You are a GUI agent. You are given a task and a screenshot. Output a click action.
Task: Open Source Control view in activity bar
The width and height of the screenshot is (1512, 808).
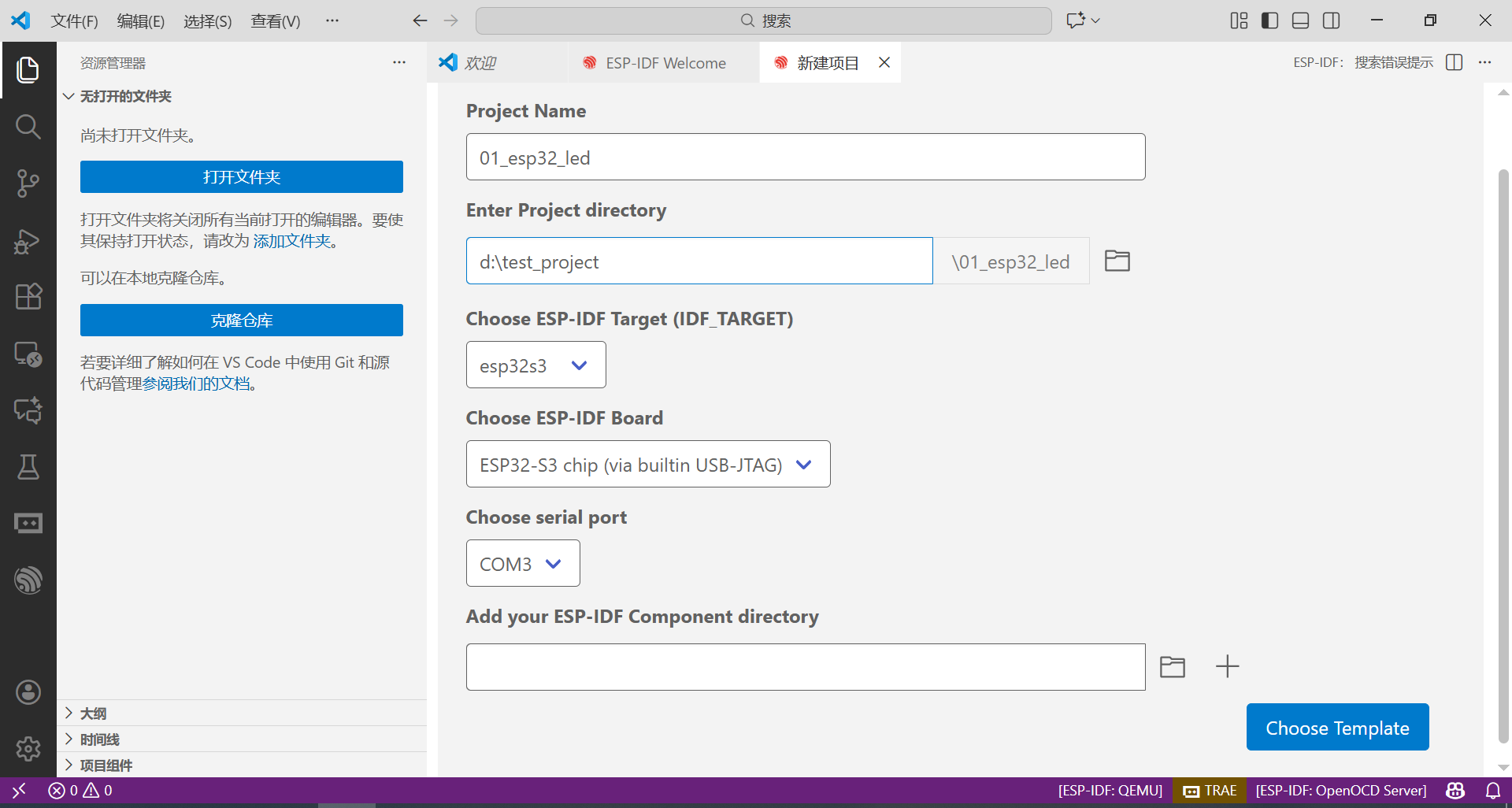tap(28, 183)
